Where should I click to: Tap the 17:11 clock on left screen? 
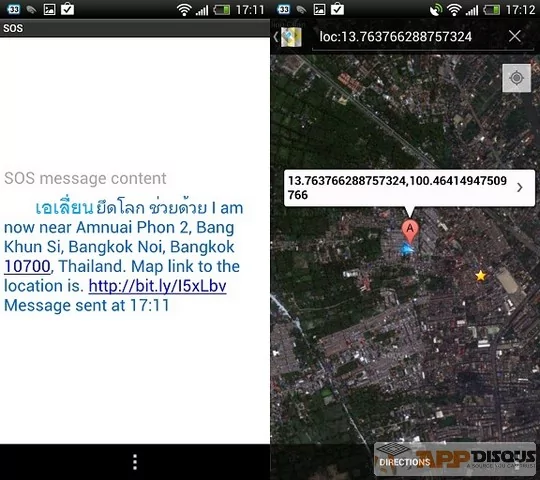[x=250, y=10]
